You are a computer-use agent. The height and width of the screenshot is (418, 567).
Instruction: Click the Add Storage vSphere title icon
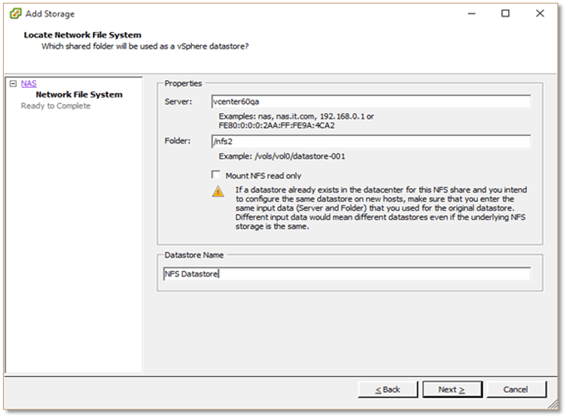15,14
